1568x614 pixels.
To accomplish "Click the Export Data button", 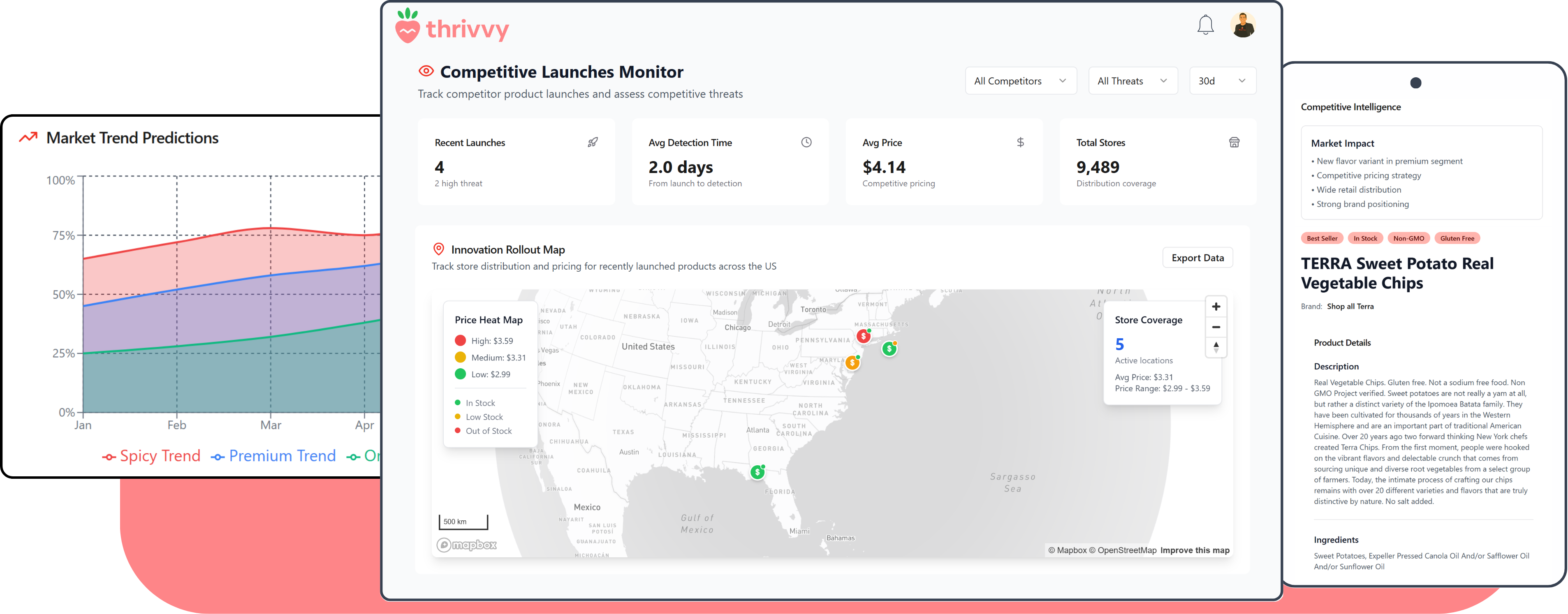I will (1197, 258).
